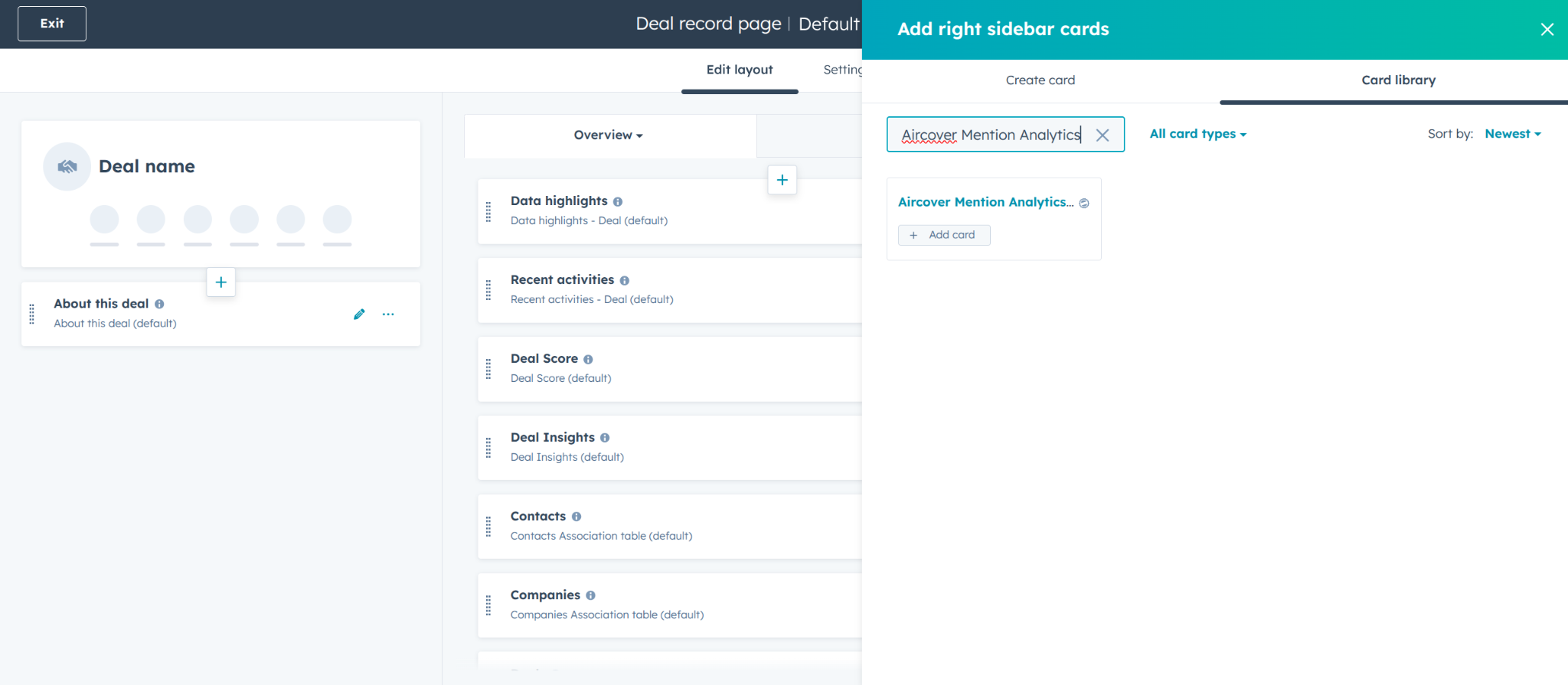Click the info icon next to Companies

[x=590, y=595]
